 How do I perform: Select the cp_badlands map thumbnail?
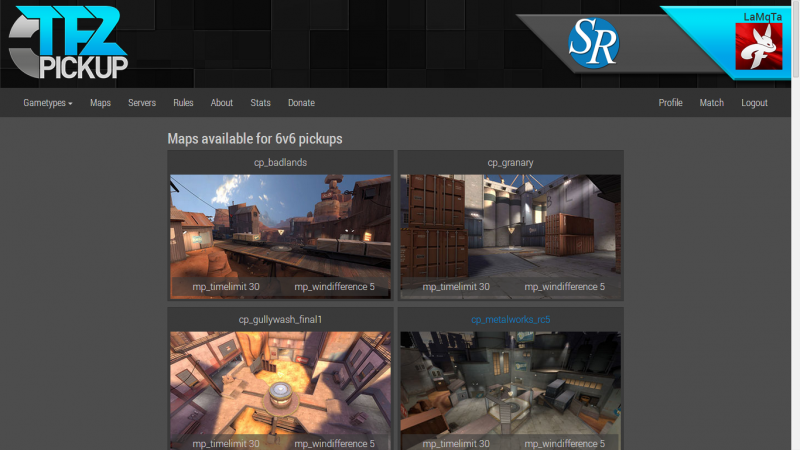click(280, 236)
